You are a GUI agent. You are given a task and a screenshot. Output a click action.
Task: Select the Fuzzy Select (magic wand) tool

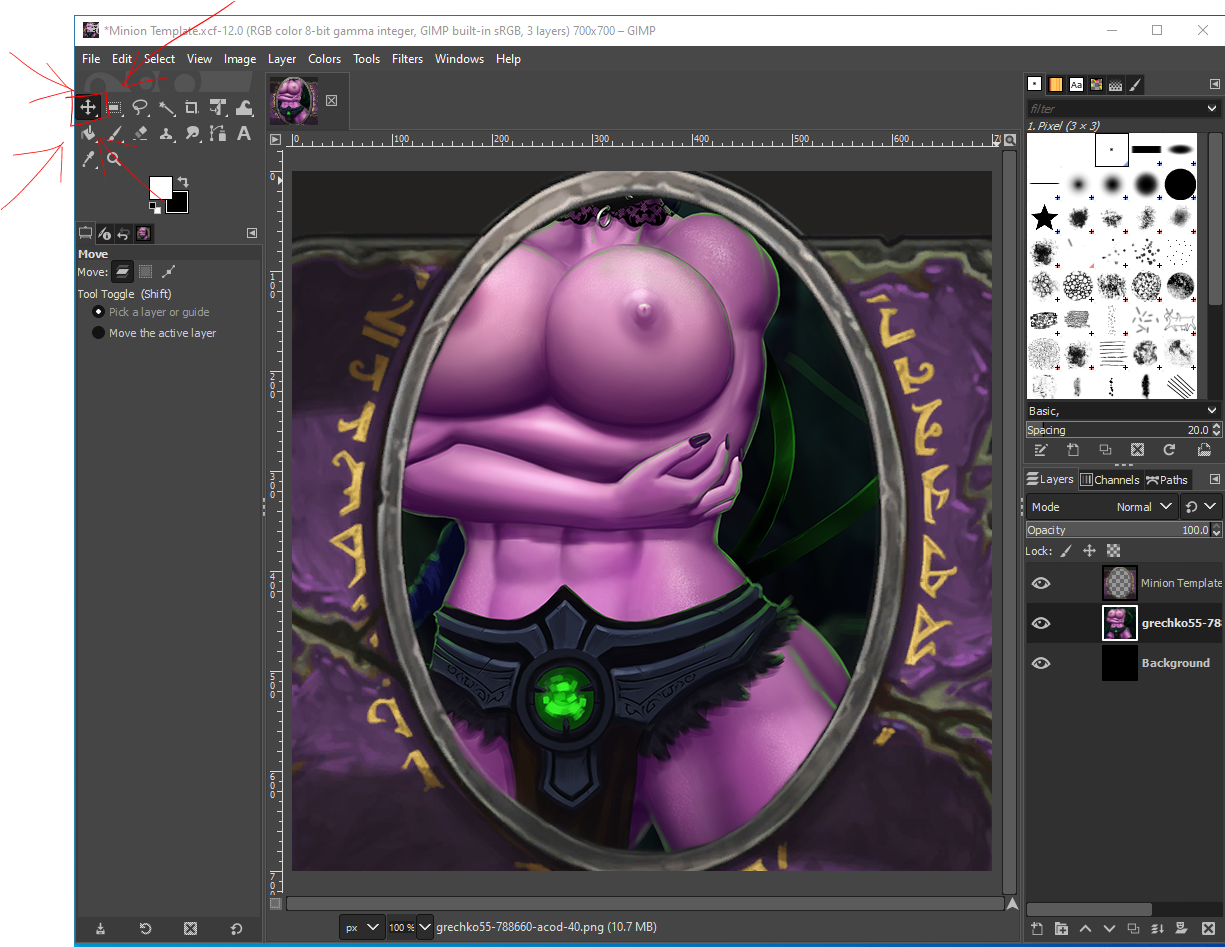(167, 107)
